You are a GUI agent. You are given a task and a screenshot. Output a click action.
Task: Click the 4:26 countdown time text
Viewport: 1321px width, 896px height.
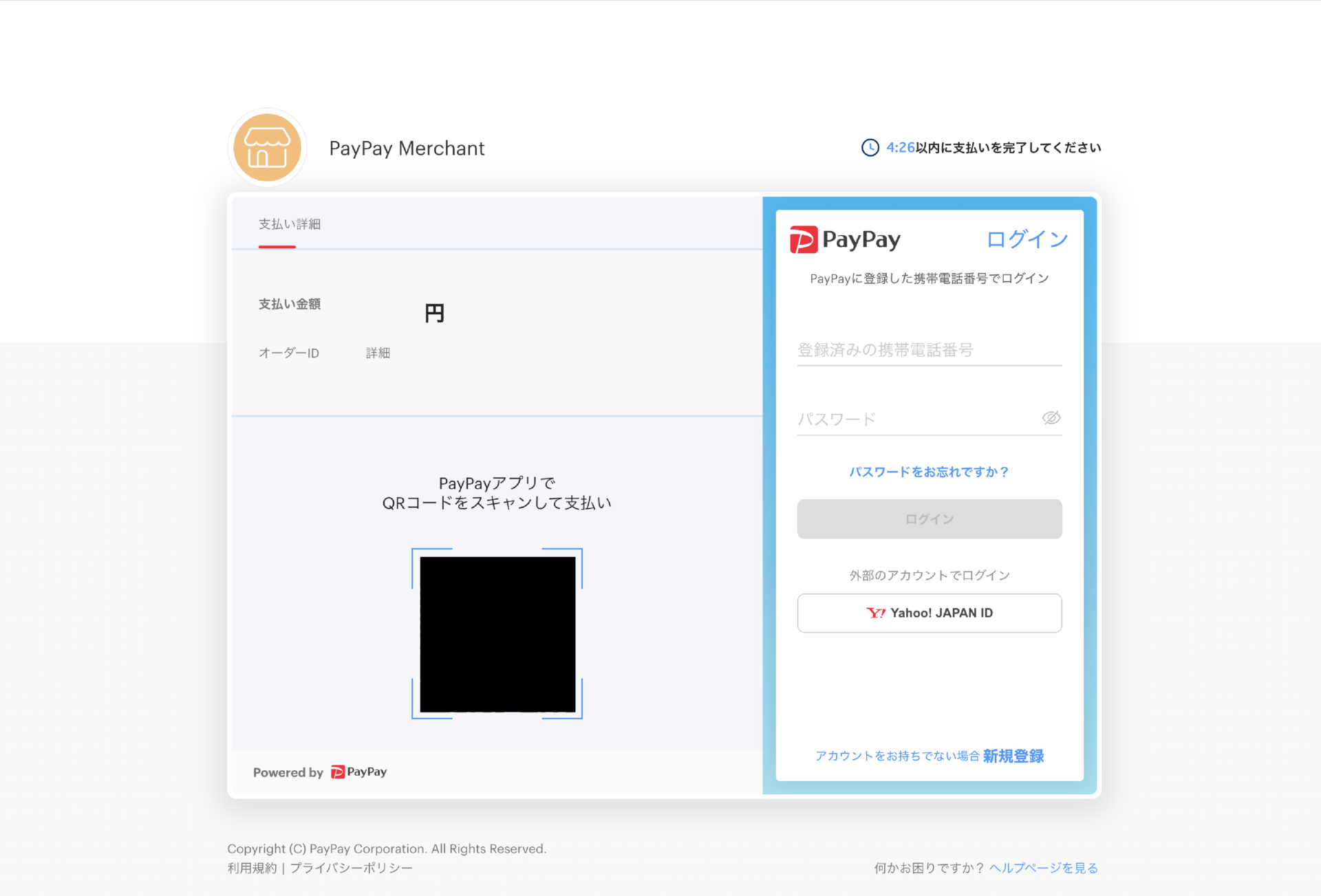[901, 147]
